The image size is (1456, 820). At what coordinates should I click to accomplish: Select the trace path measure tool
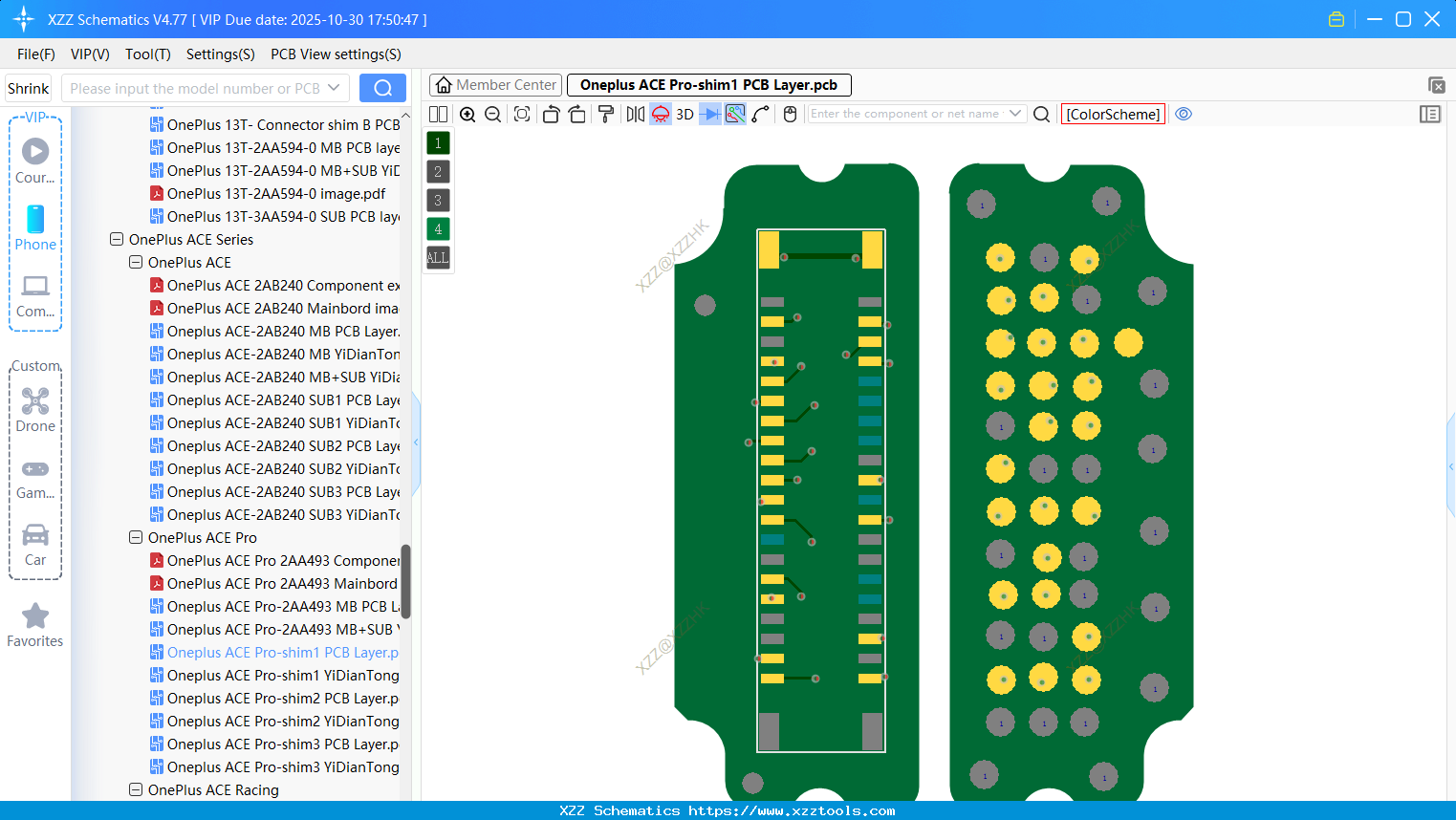pos(761,115)
